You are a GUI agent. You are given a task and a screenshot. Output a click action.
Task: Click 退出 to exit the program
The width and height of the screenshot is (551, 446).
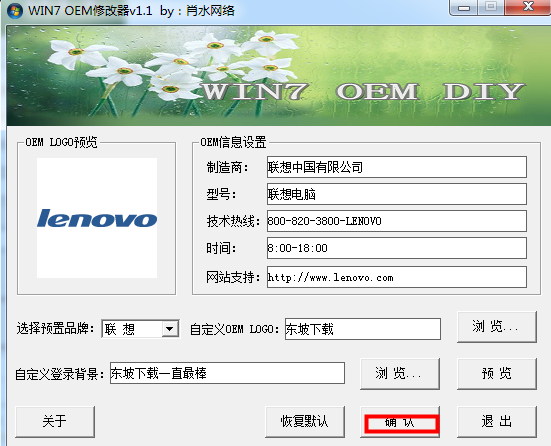pos(497,421)
